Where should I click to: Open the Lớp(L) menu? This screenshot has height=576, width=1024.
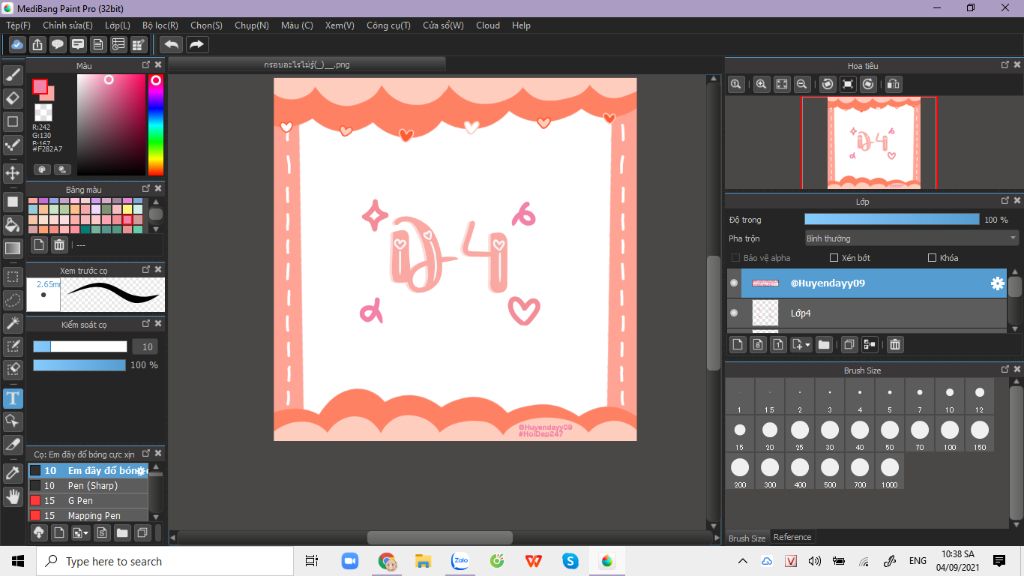118,25
